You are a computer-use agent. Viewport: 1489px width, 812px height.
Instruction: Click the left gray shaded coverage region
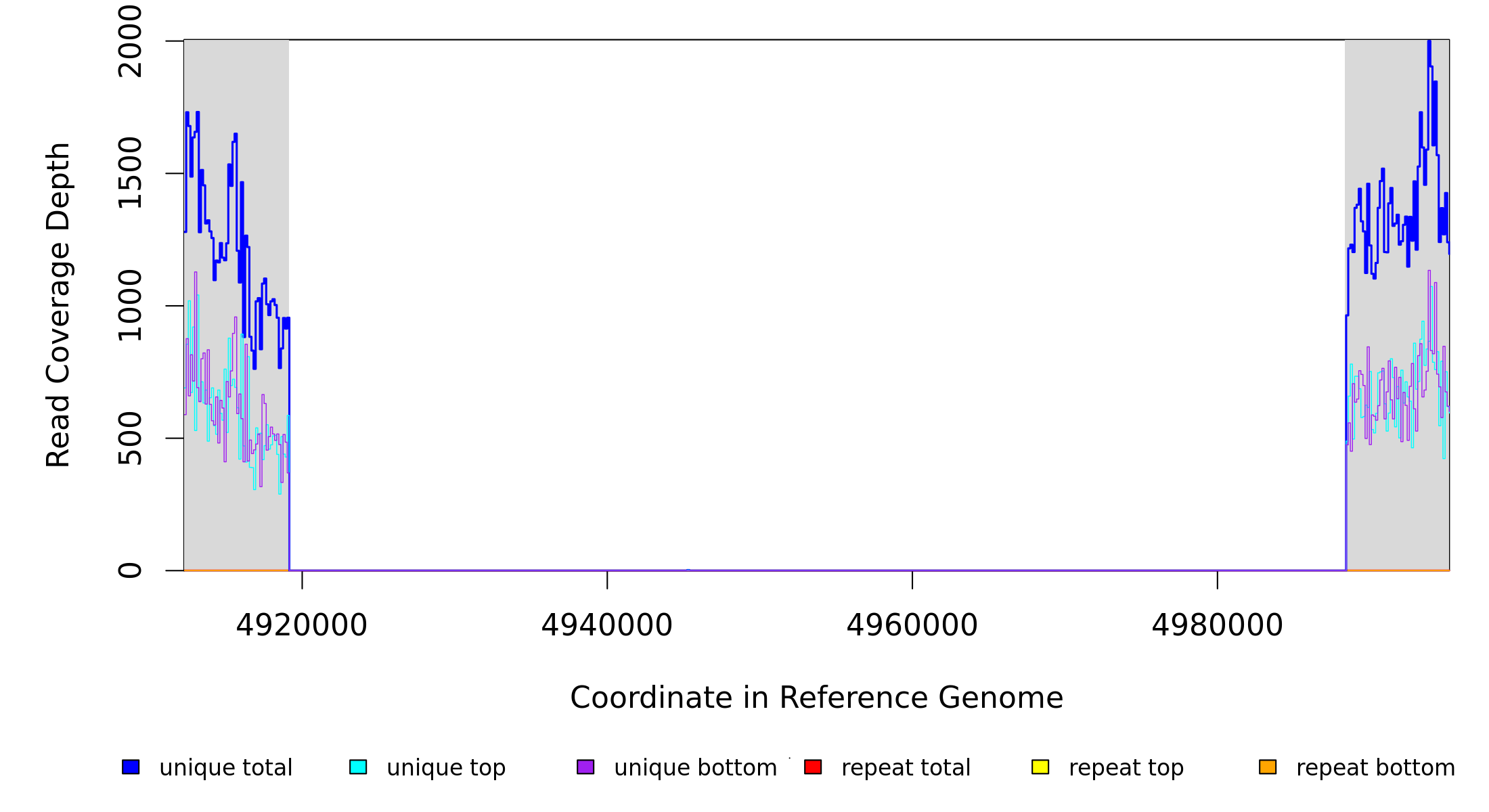[236, 514]
